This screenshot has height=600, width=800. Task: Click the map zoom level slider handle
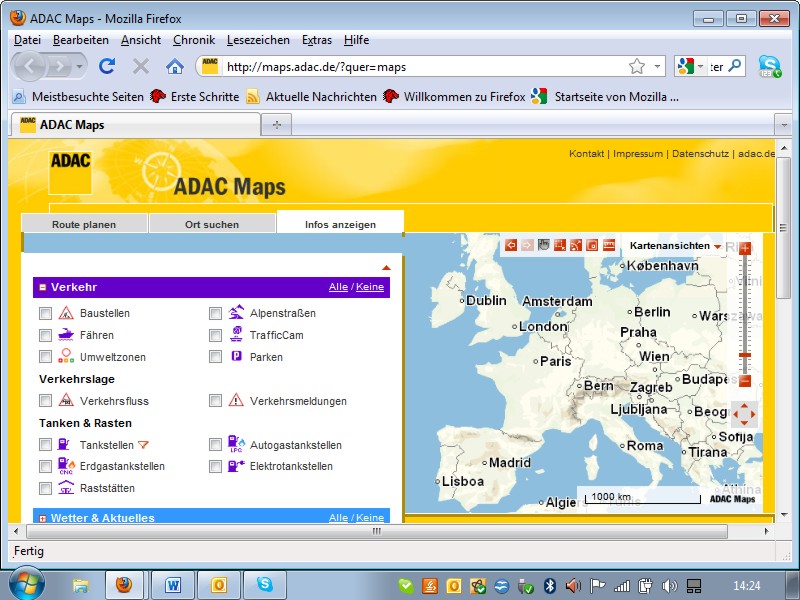(745, 355)
